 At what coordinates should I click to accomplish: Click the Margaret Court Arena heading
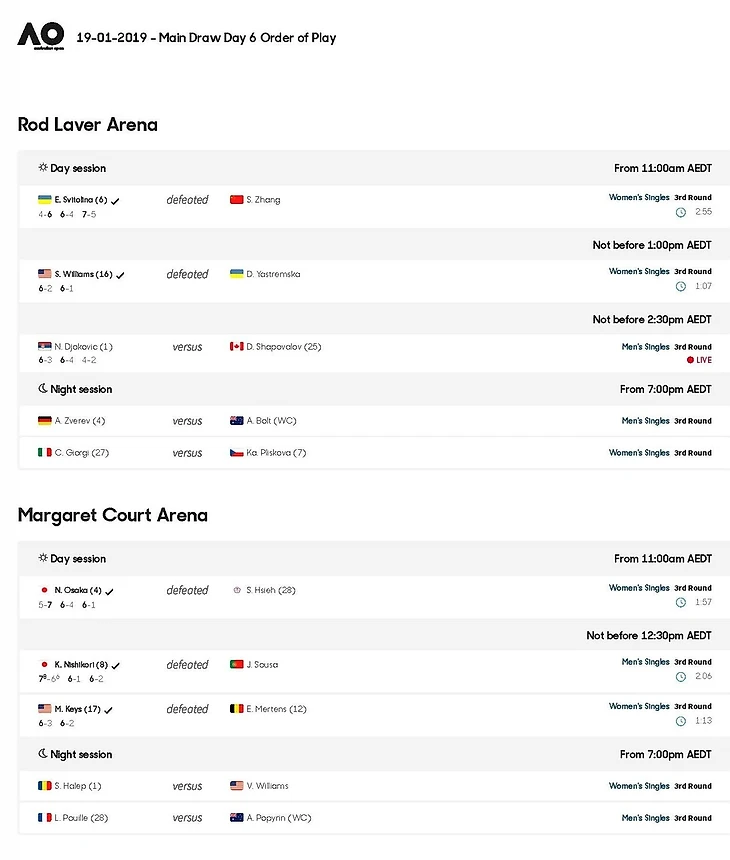click(x=113, y=515)
